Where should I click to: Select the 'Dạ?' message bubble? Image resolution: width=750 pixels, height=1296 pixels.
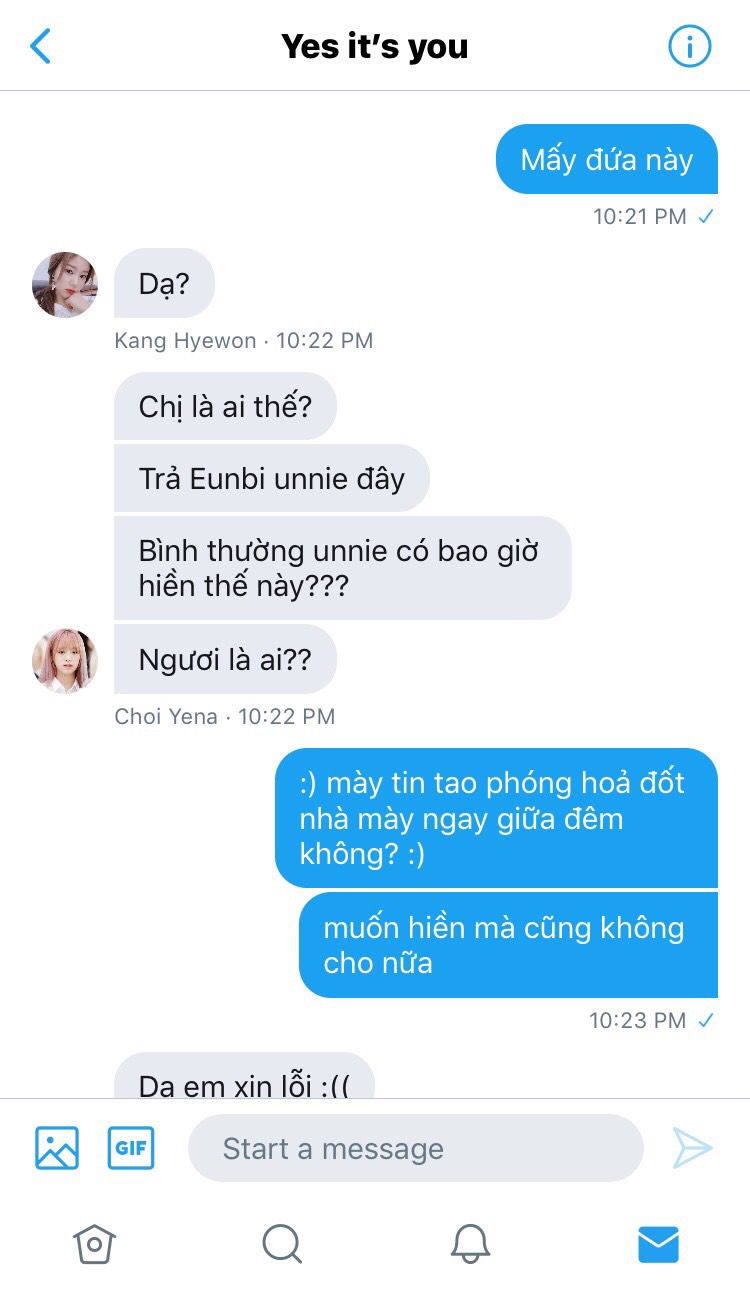(x=164, y=283)
